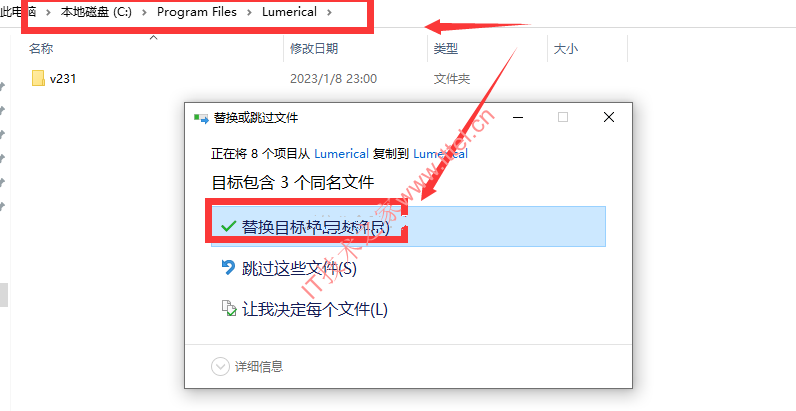Expand the chevron after Lumerical in the path
The image size is (796, 411).
point(329,12)
